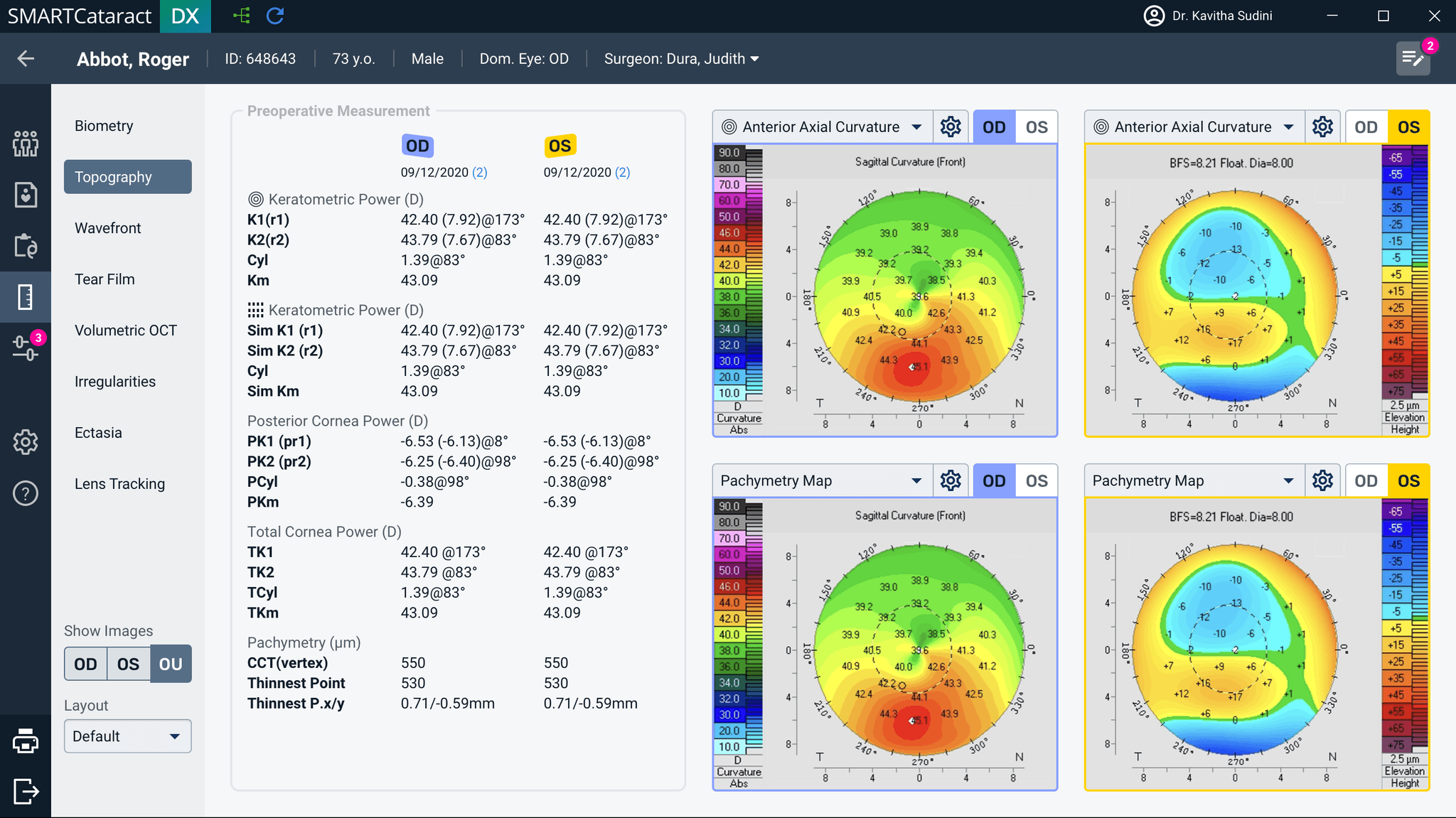Viewport: 1456px width, 818px height.
Task: Toggle Show Images to OD only
Action: pyautogui.click(x=85, y=664)
